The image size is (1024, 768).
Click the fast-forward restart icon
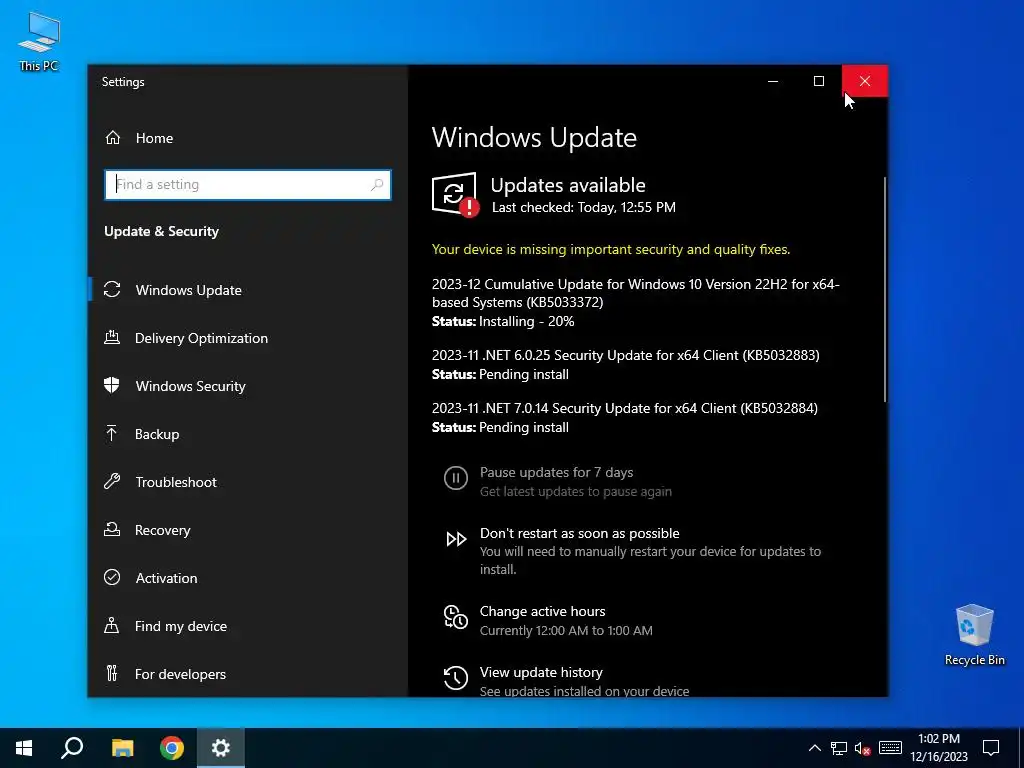pos(456,539)
